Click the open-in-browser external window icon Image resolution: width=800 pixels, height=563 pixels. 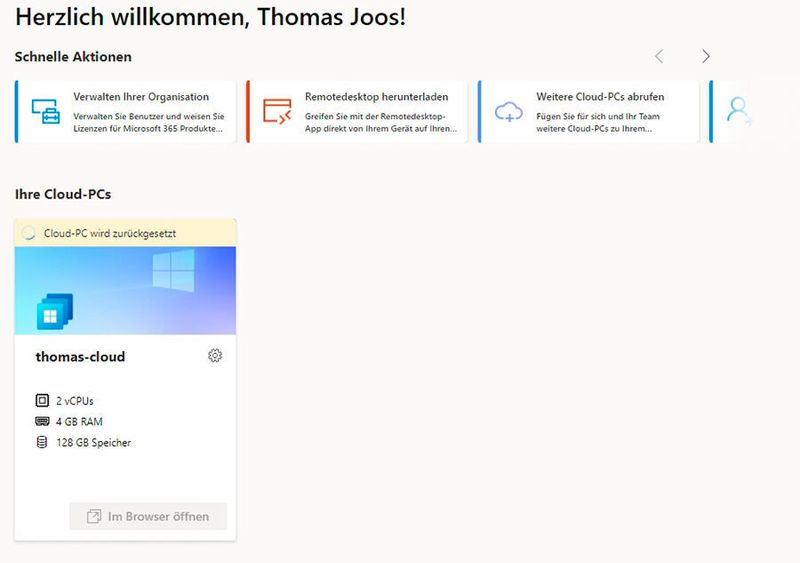pyautogui.click(x=94, y=516)
